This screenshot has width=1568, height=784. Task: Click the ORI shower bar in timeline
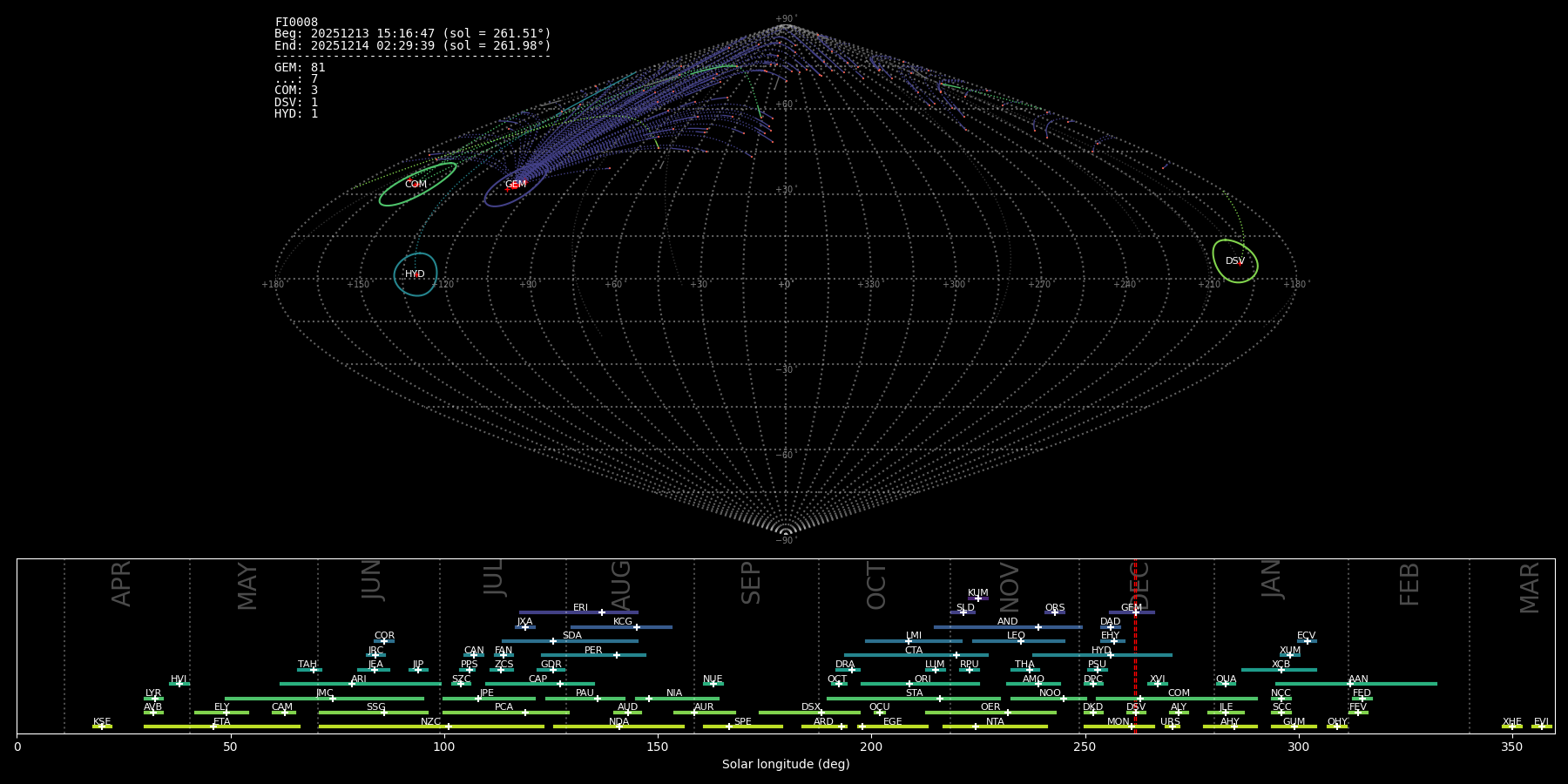[920, 684]
